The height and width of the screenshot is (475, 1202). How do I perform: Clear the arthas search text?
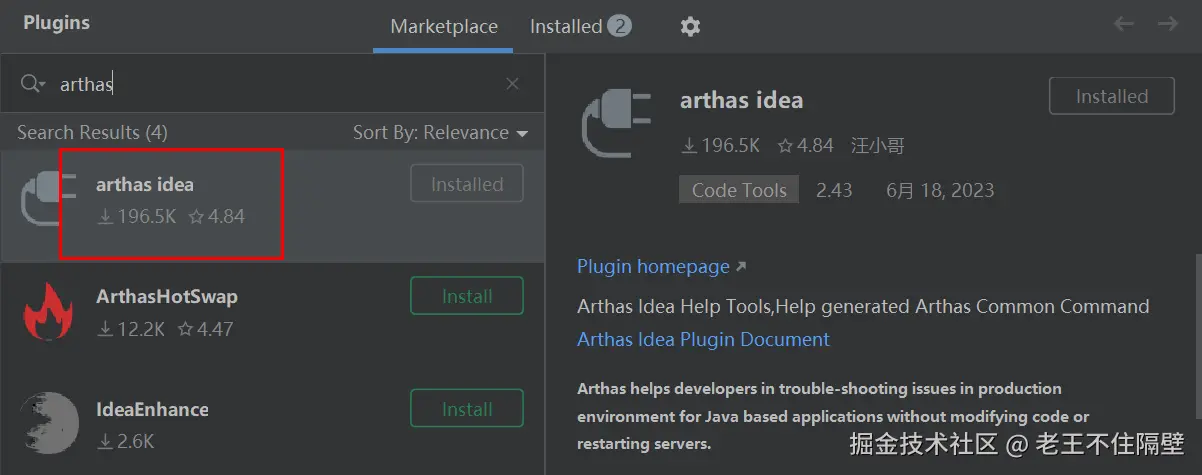point(512,84)
